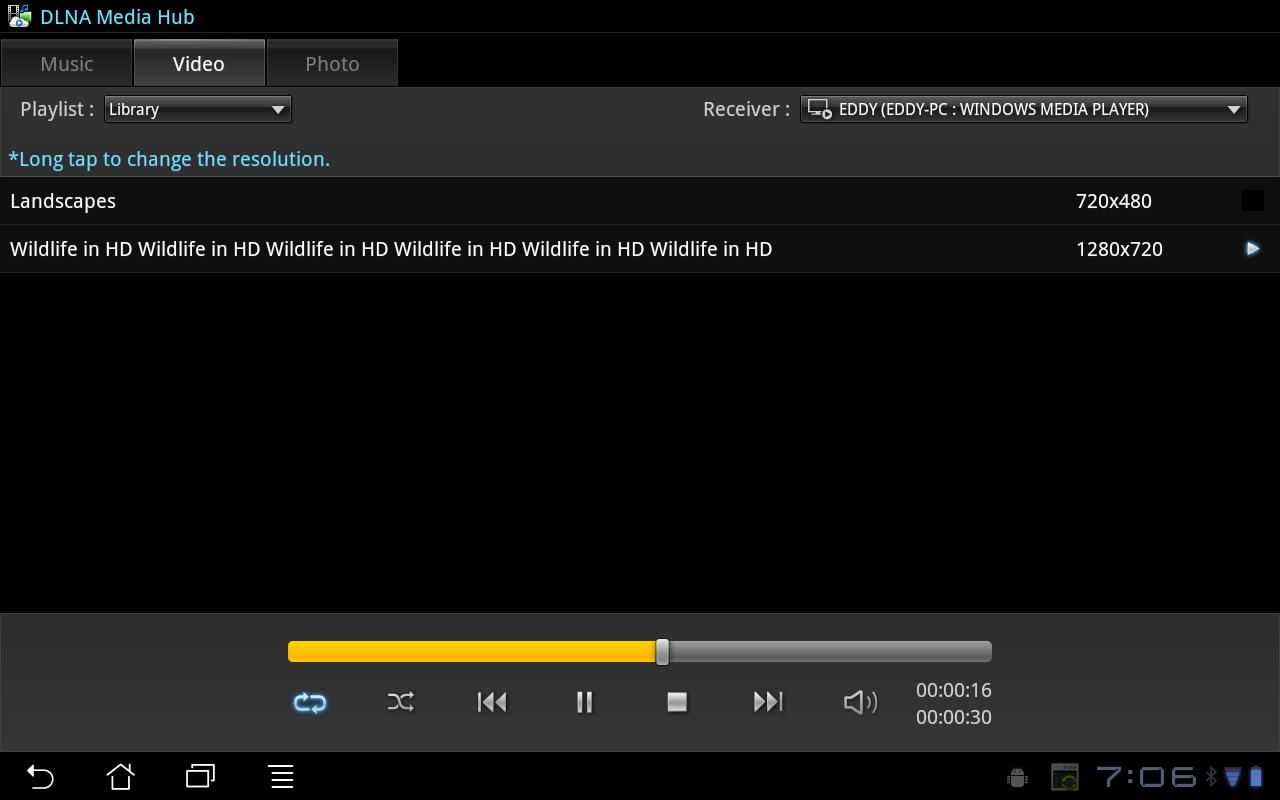The width and height of the screenshot is (1280, 800).
Task: Stop video playback
Action: point(676,702)
